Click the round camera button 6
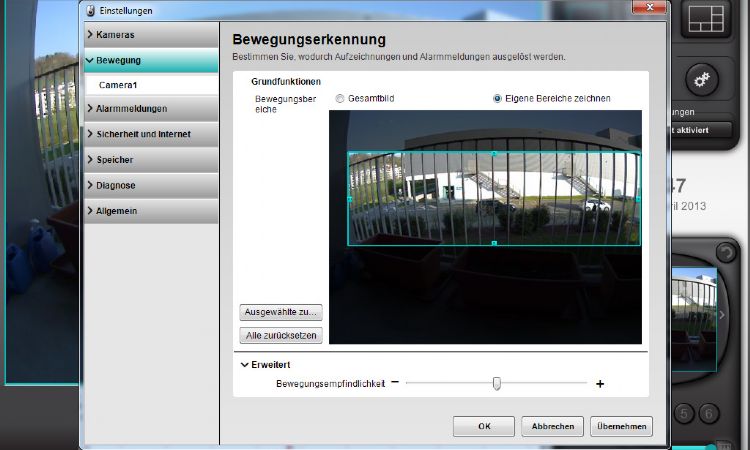Image resolution: width=750 pixels, height=450 pixels. click(x=710, y=413)
